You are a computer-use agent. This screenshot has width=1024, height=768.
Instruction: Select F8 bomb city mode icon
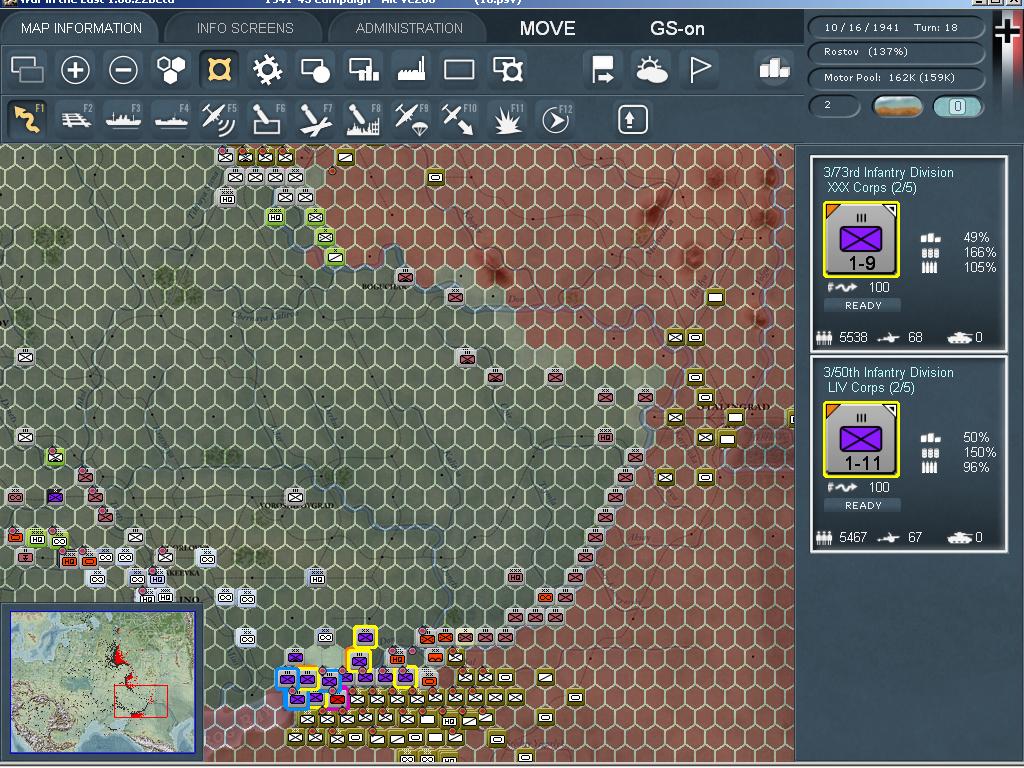point(363,119)
